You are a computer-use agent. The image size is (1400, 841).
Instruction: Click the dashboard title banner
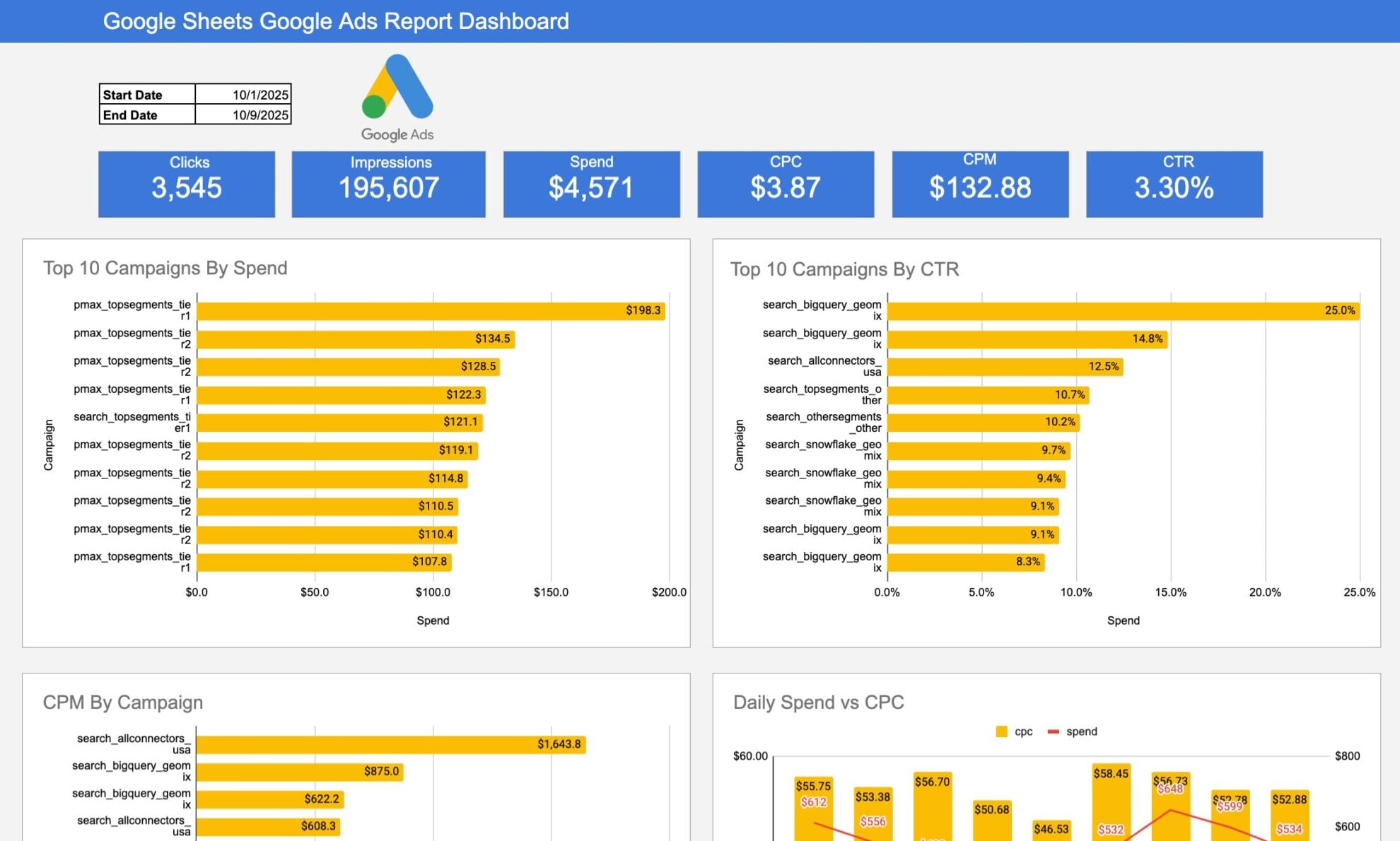tap(336, 21)
